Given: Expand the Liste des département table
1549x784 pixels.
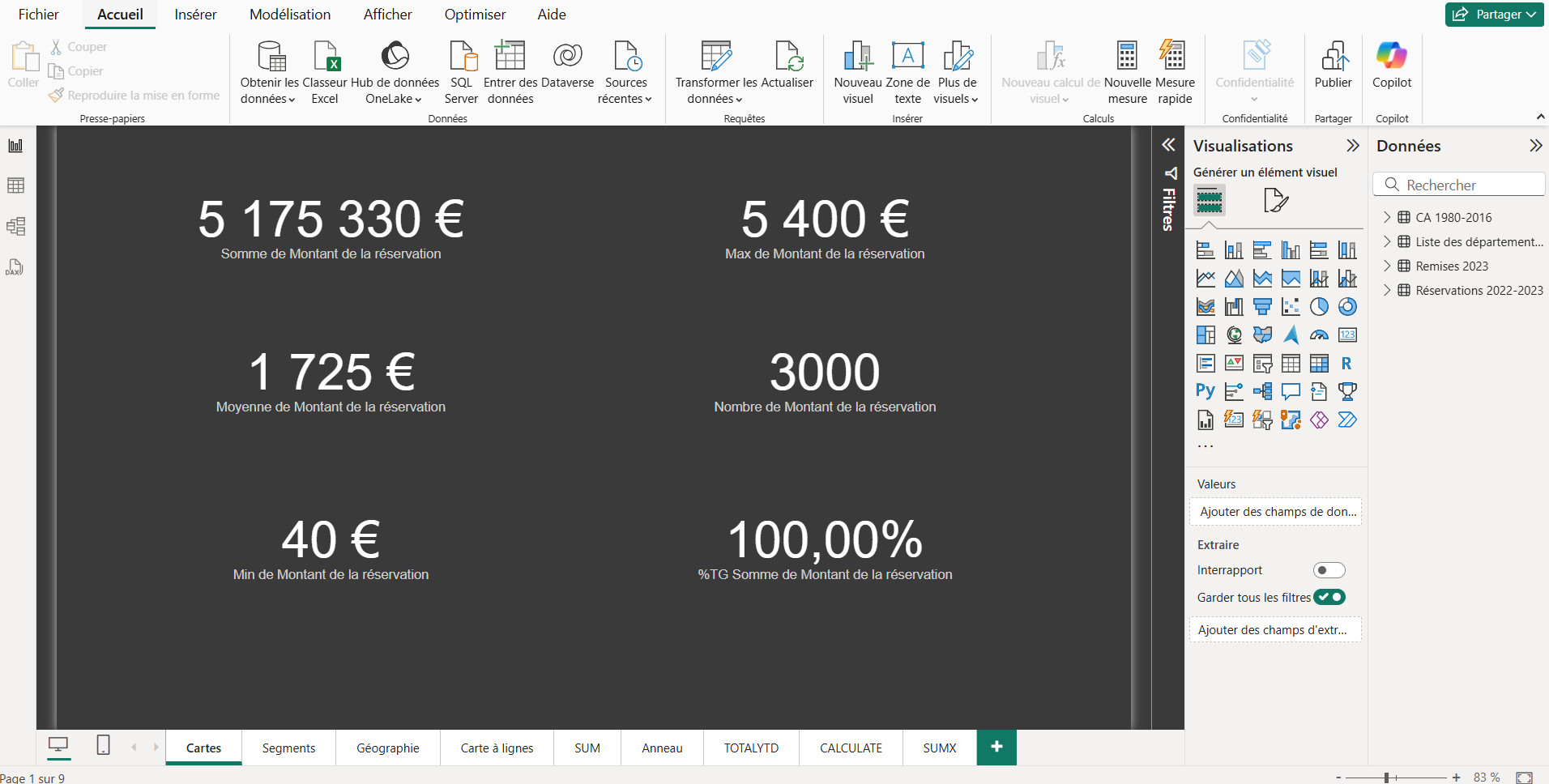Looking at the screenshot, I should point(1387,241).
